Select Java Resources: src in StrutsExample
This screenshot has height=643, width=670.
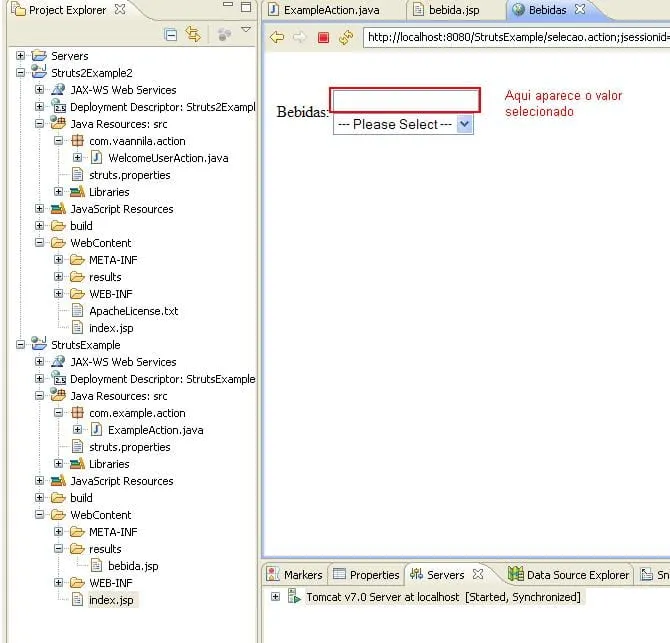click(119, 396)
